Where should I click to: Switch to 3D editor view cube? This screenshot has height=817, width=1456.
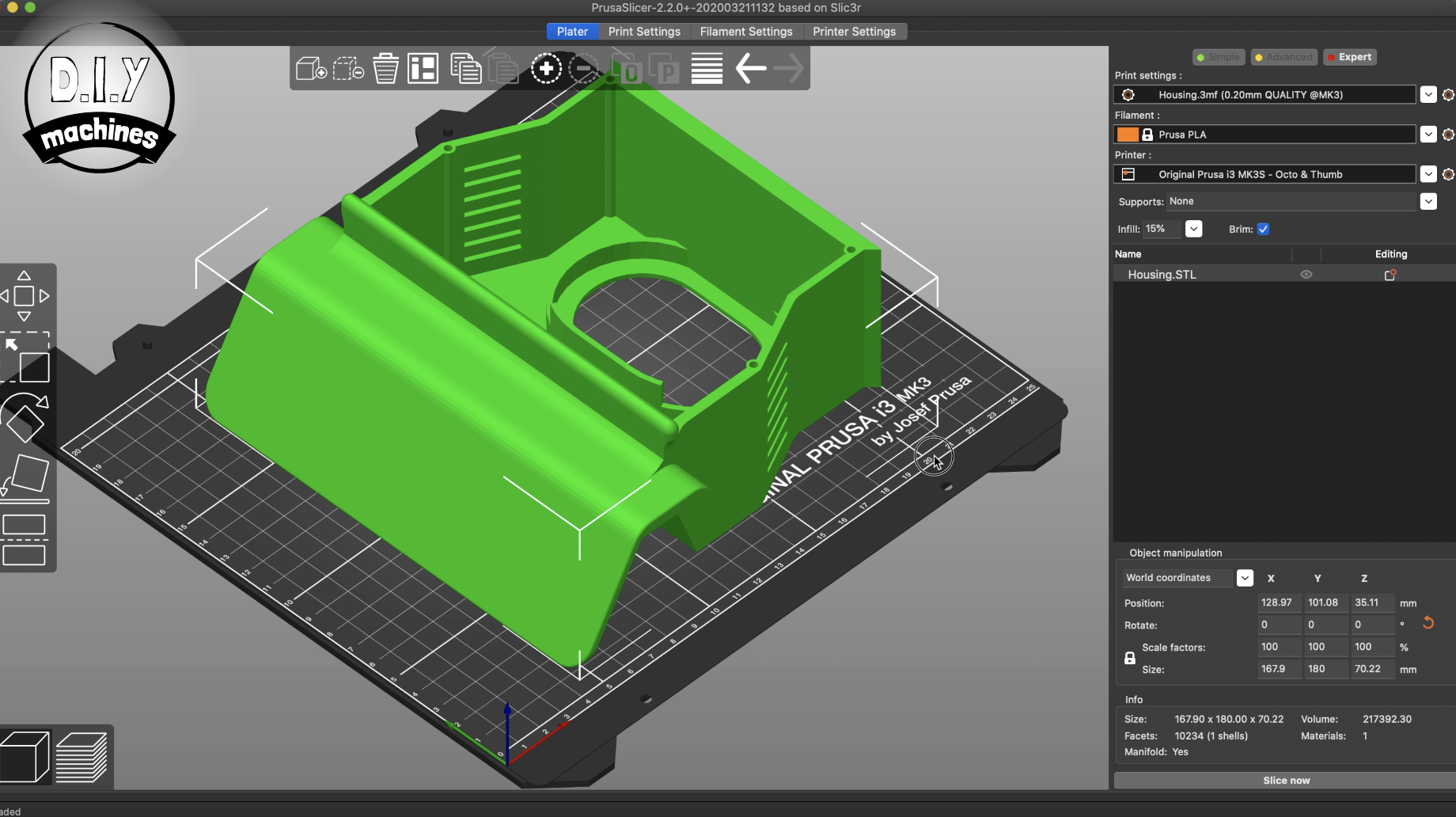point(25,757)
